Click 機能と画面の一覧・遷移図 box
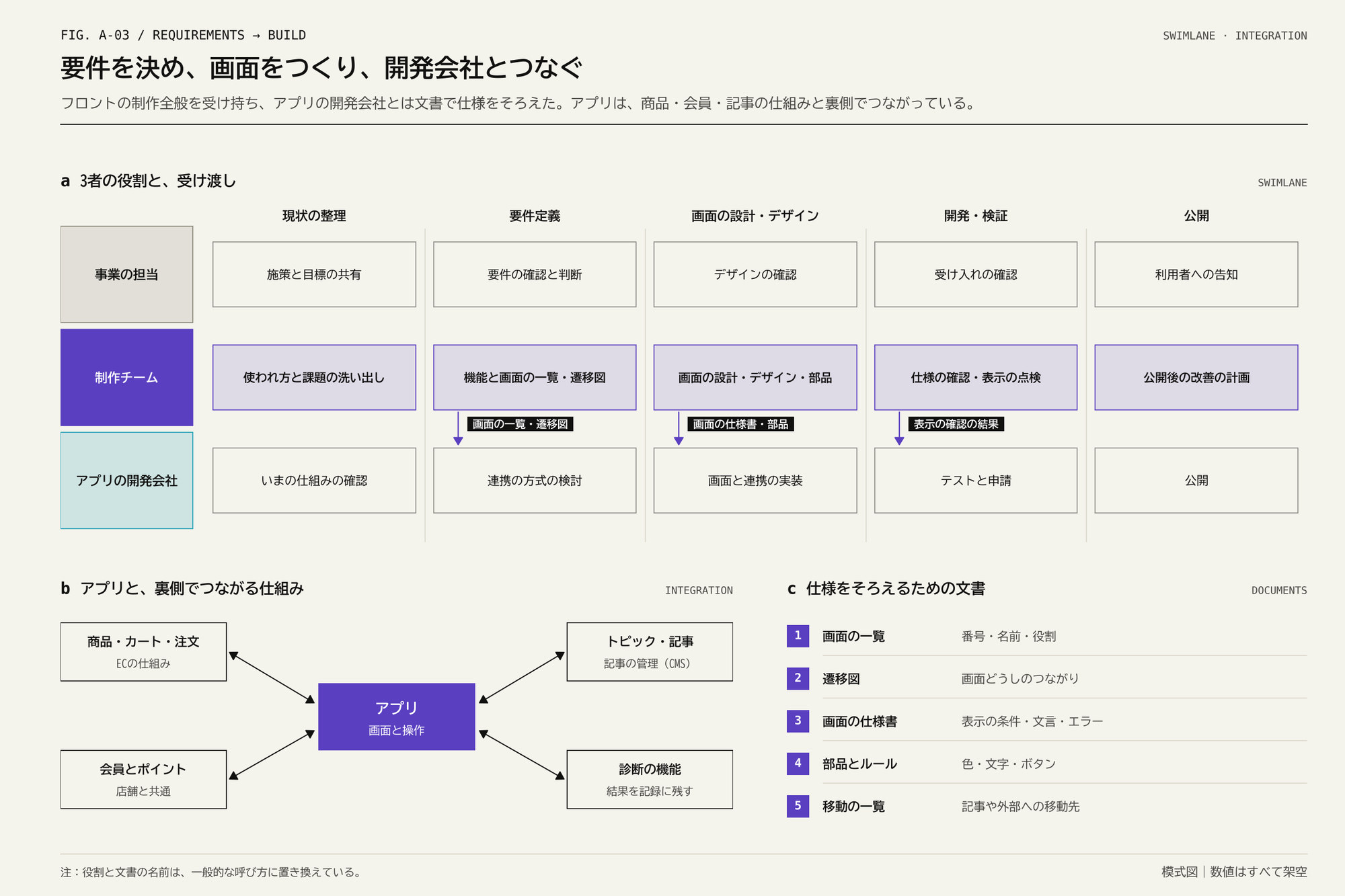The height and width of the screenshot is (896, 1345). 535,377
